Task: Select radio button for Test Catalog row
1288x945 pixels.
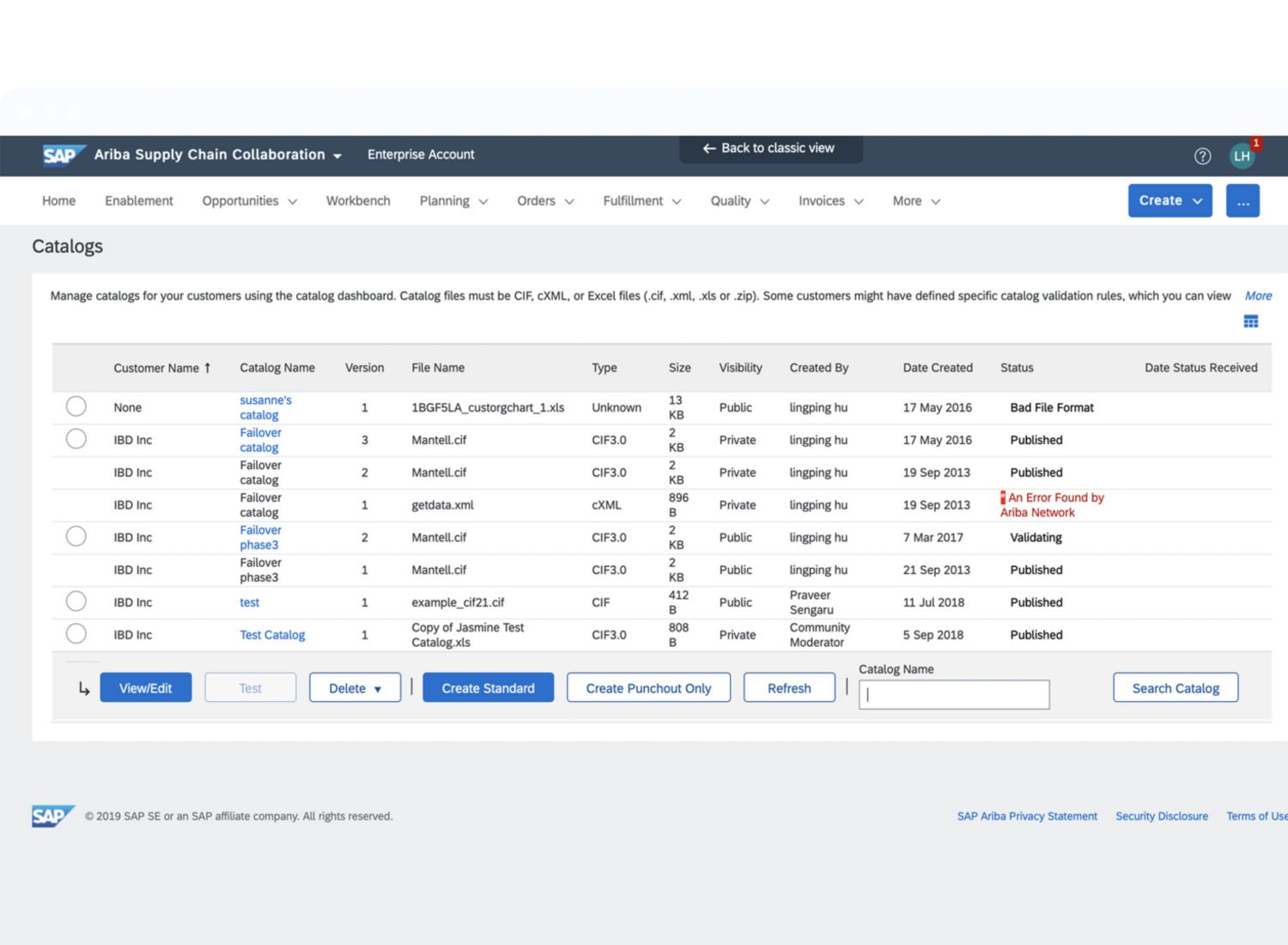Action: pyautogui.click(x=76, y=634)
